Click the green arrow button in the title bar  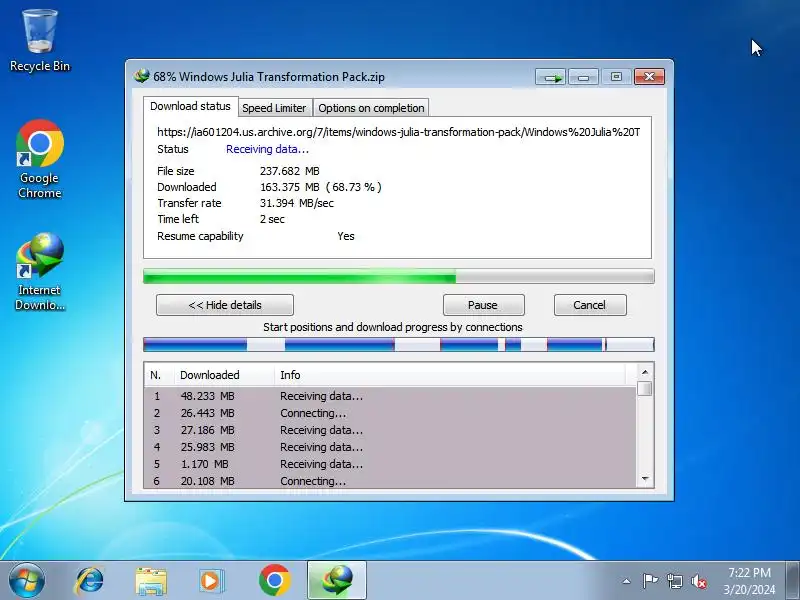coord(550,77)
